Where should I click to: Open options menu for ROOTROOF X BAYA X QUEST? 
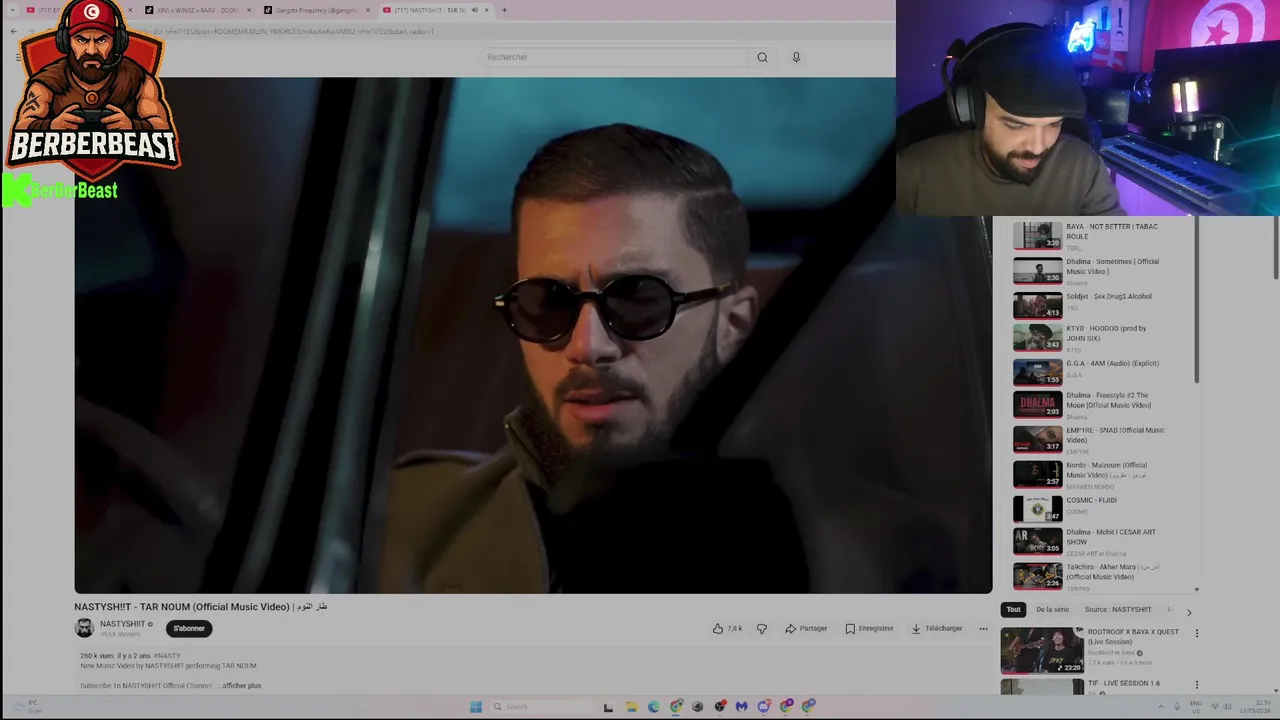pyautogui.click(x=1196, y=633)
